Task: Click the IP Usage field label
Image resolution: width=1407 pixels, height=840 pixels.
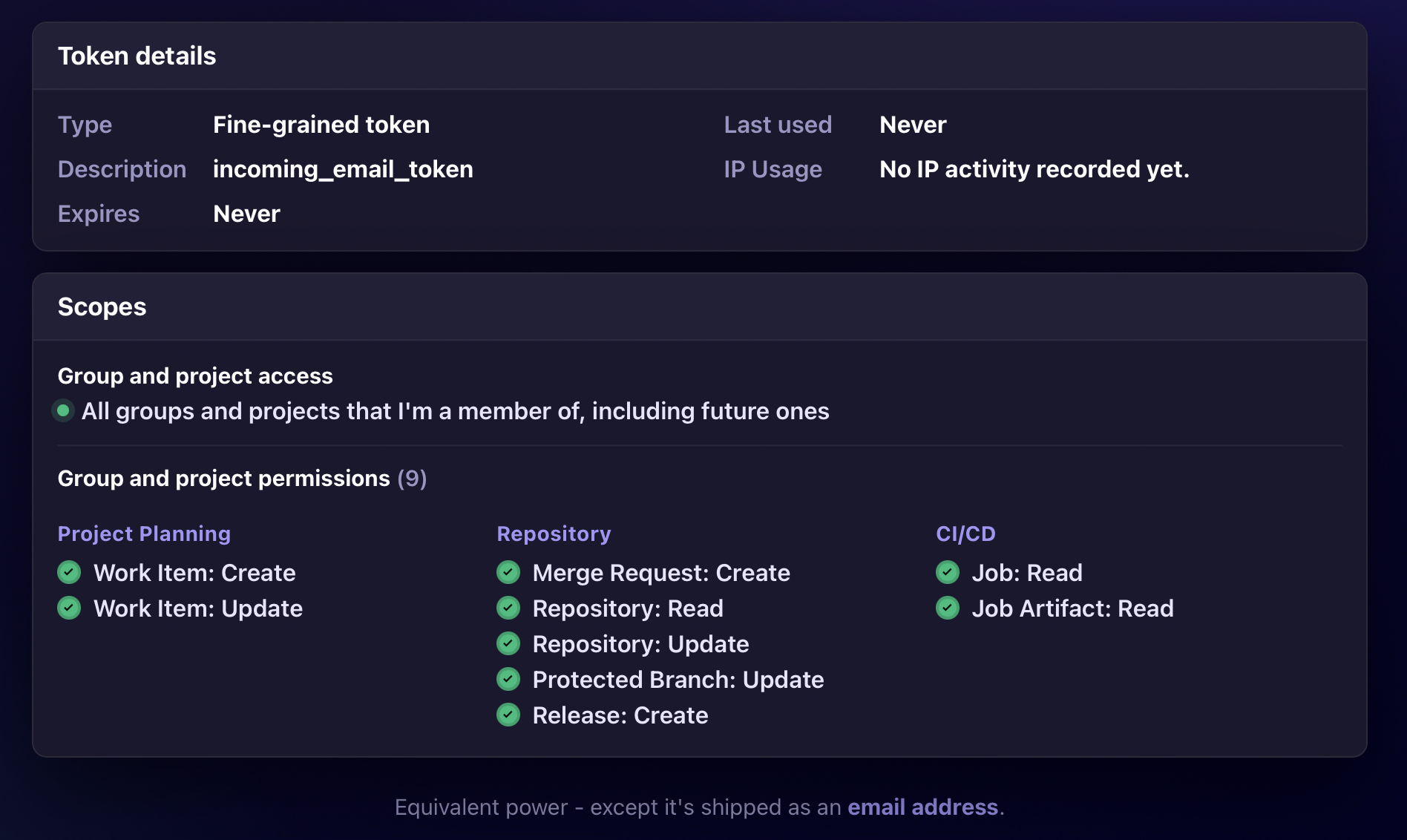Action: [773, 169]
